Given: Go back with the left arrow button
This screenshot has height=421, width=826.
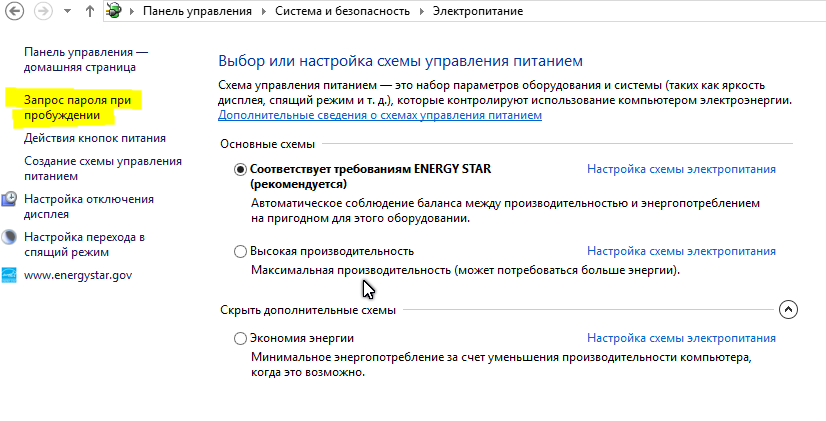Looking at the screenshot, I should [x=13, y=11].
